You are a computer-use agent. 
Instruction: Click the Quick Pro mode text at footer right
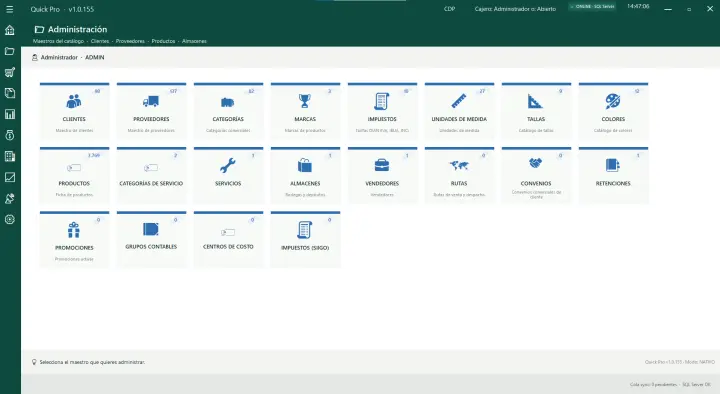[x=680, y=362]
